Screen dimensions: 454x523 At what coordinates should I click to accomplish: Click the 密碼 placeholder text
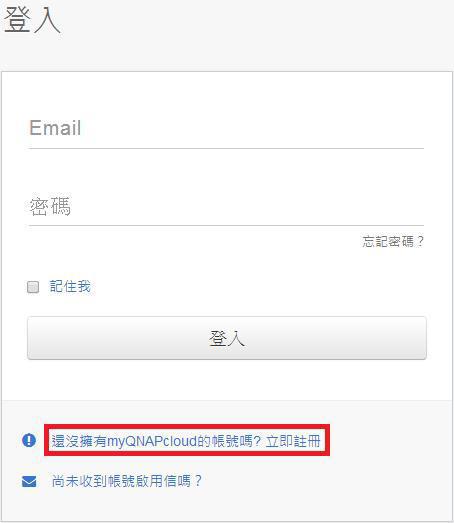(x=50, y=206)
